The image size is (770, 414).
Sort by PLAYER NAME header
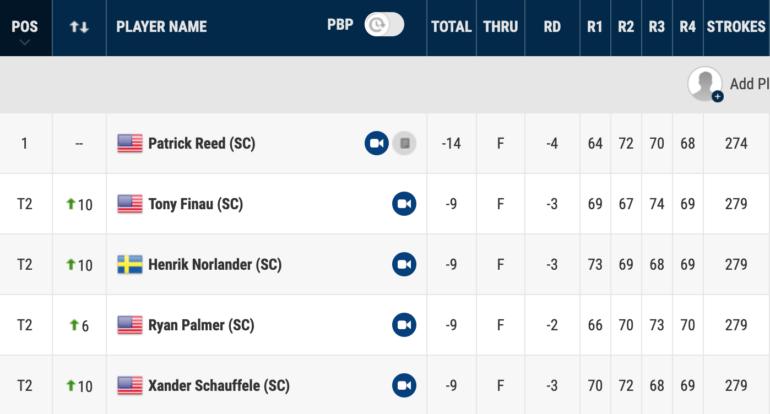(x=162, y=27)
